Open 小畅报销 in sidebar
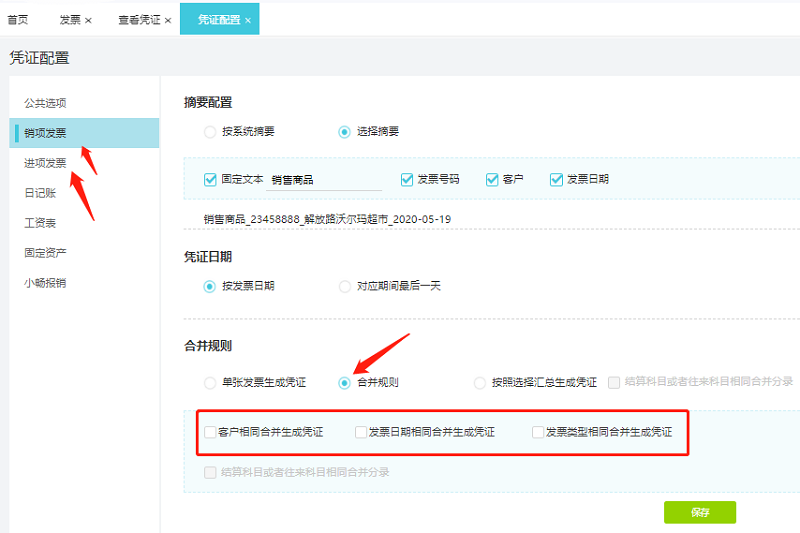Image resolution: width=800 pixels, height=533 pixels. click(x=45, y=283)
